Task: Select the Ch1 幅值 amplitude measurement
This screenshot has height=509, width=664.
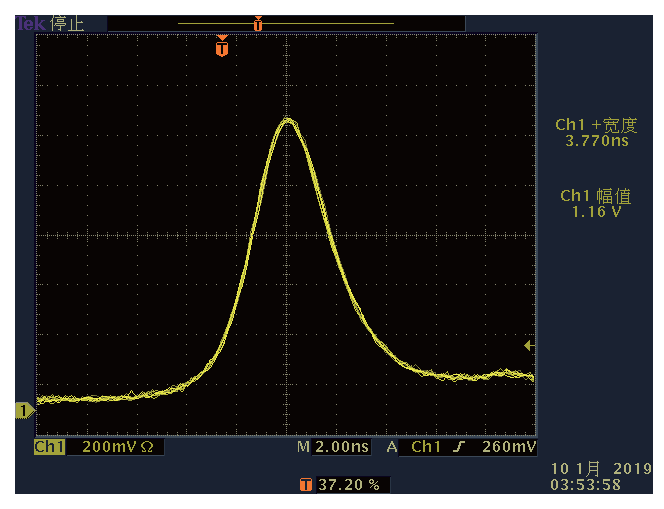Action: (x=596, y=197)
